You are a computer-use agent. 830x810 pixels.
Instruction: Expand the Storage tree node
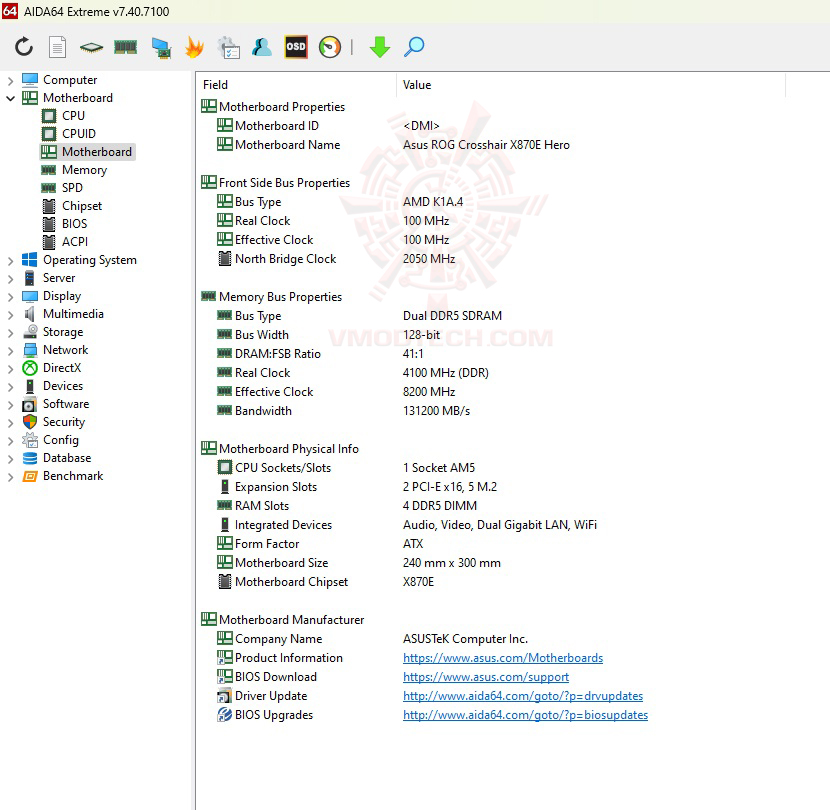tap(10, 332)
